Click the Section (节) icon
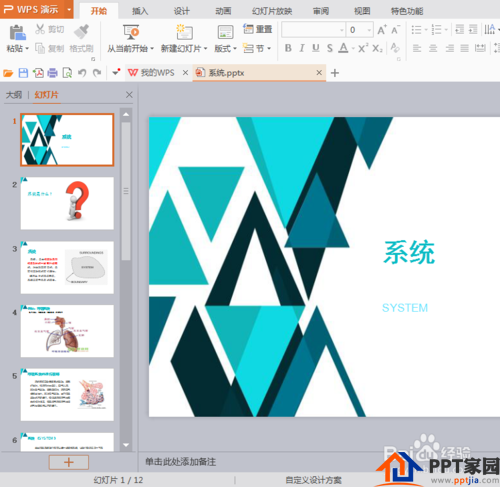Viewport: 500px width, 487px height. coord(248,48)
